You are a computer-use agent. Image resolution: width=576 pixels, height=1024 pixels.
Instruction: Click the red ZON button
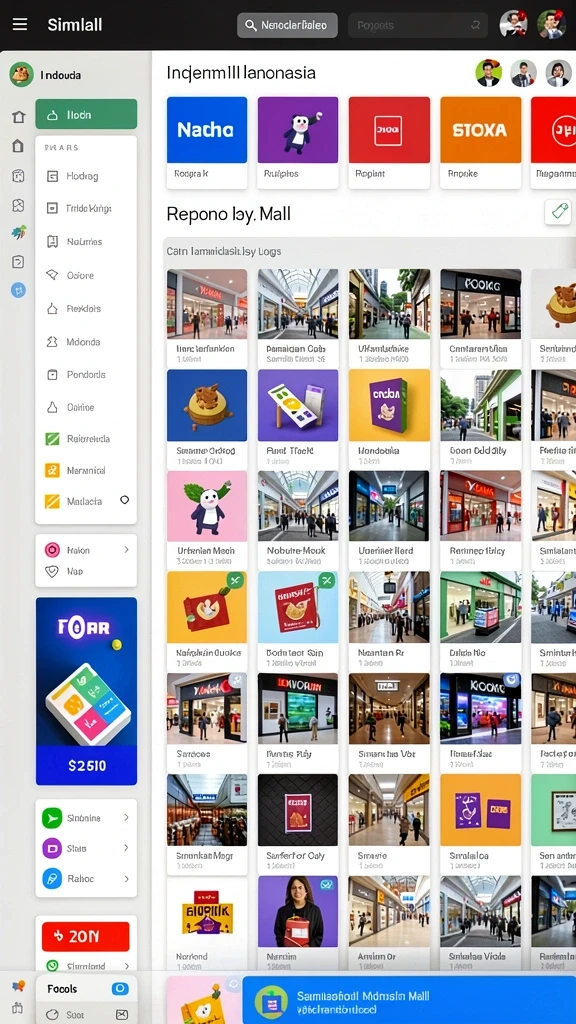click(86, 936)
